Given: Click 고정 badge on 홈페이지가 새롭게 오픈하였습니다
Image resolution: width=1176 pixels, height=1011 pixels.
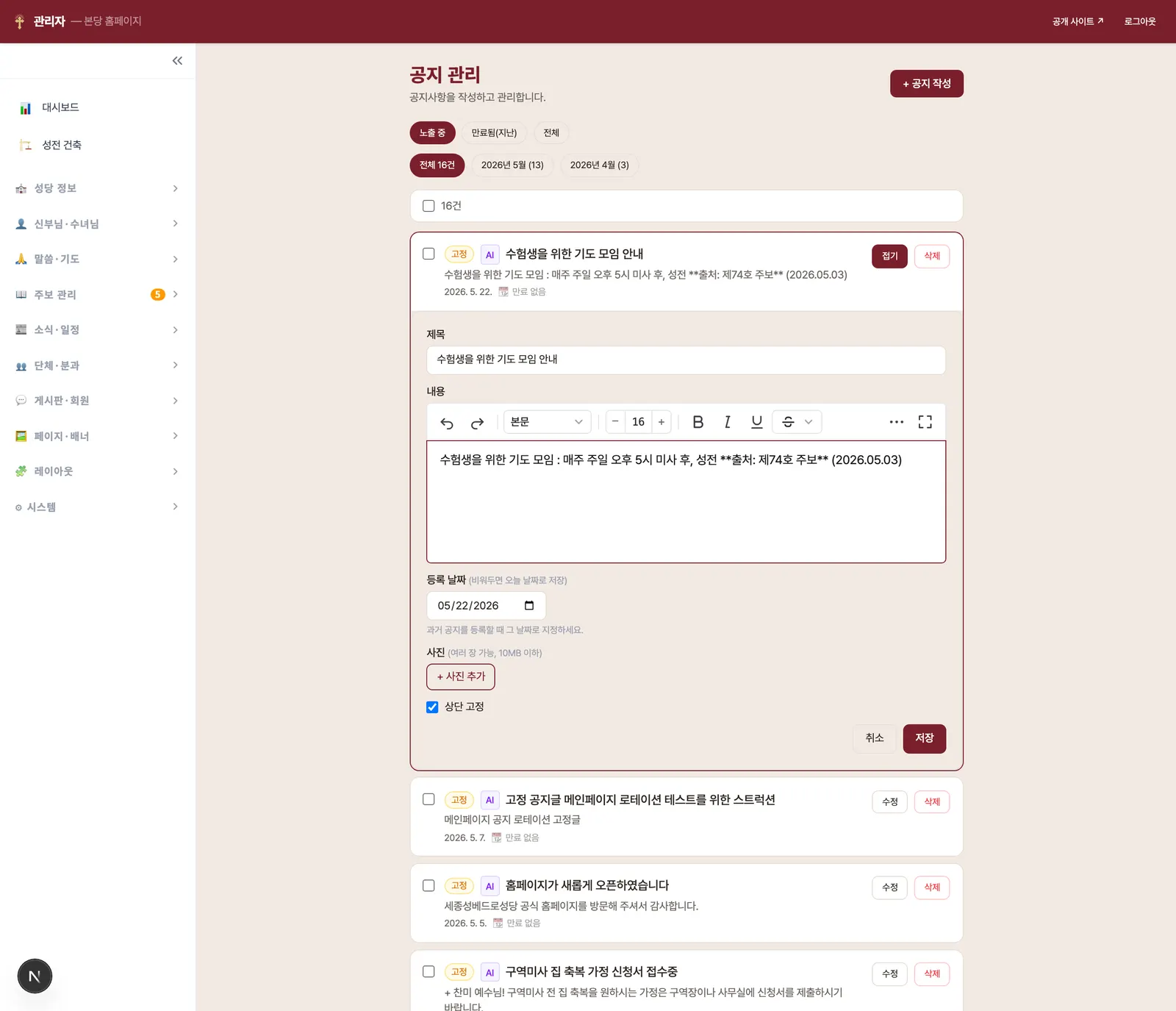Looking at the screenshot, I should point(459,886).
